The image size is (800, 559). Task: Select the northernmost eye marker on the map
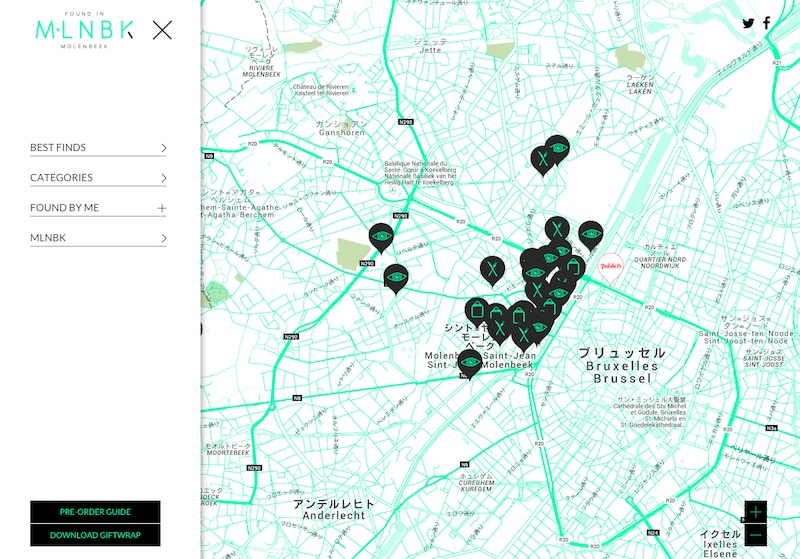tap(558, 148)
